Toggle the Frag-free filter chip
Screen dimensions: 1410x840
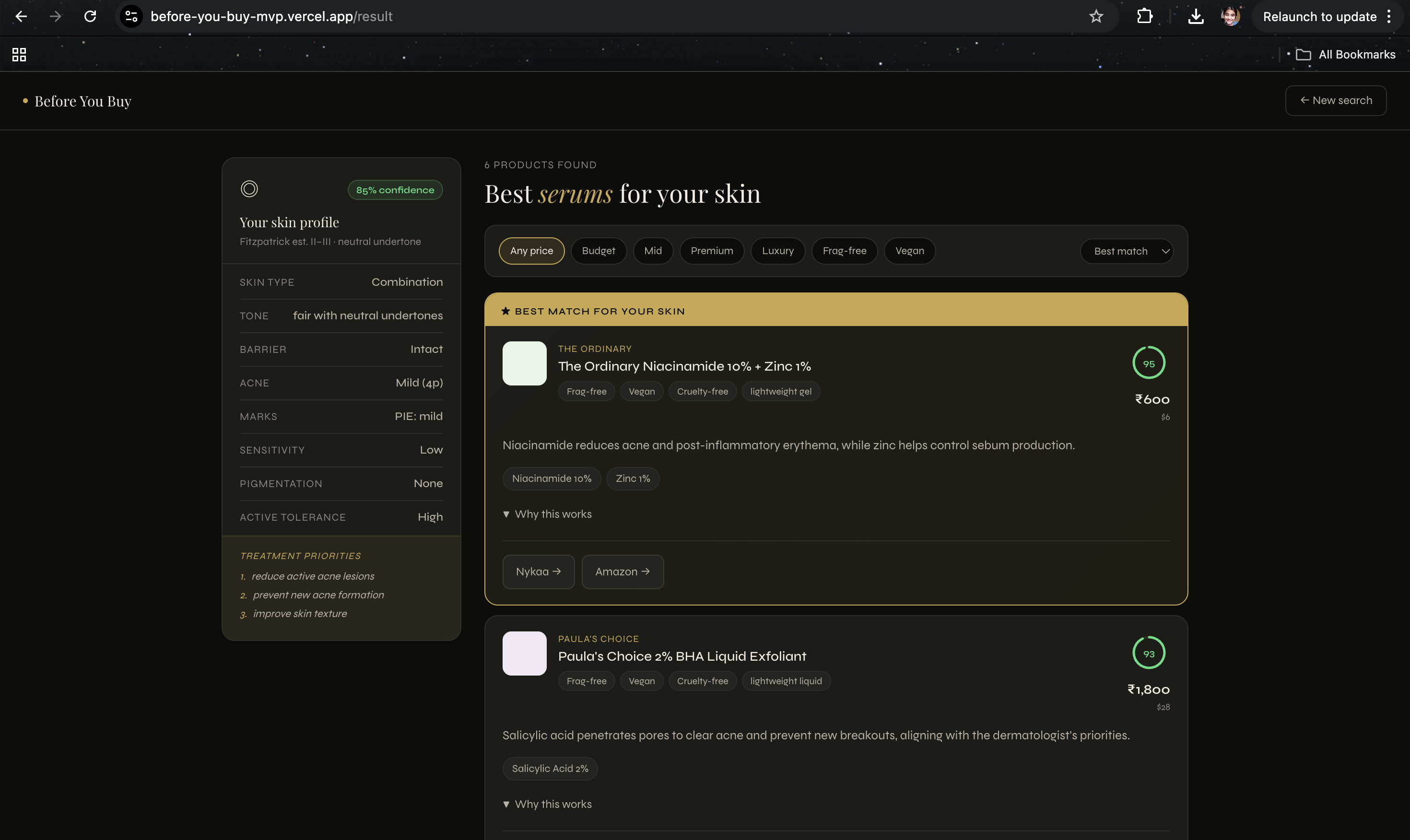[844, 251]
